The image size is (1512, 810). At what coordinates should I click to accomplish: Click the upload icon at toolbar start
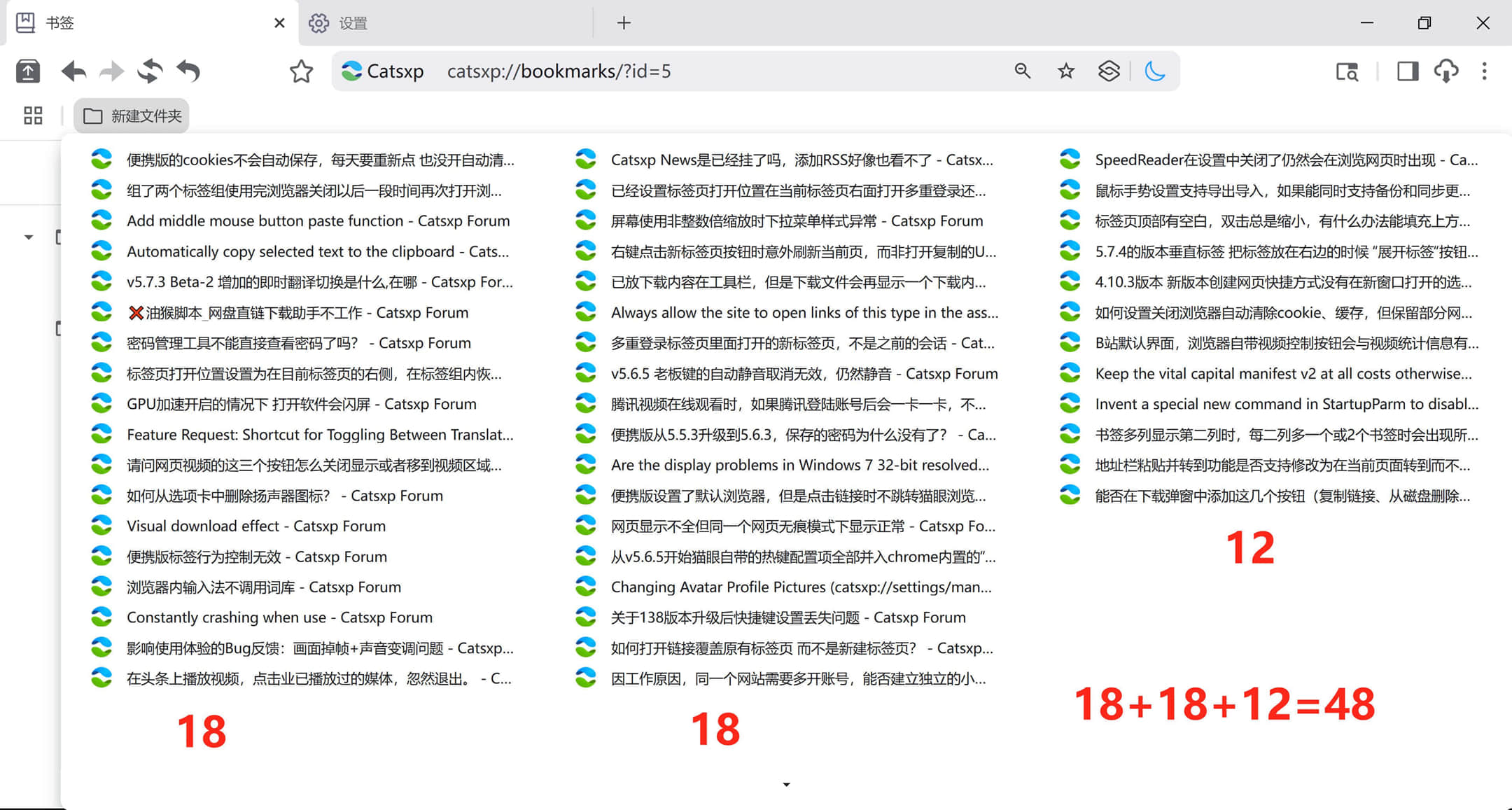pos(28,71)
